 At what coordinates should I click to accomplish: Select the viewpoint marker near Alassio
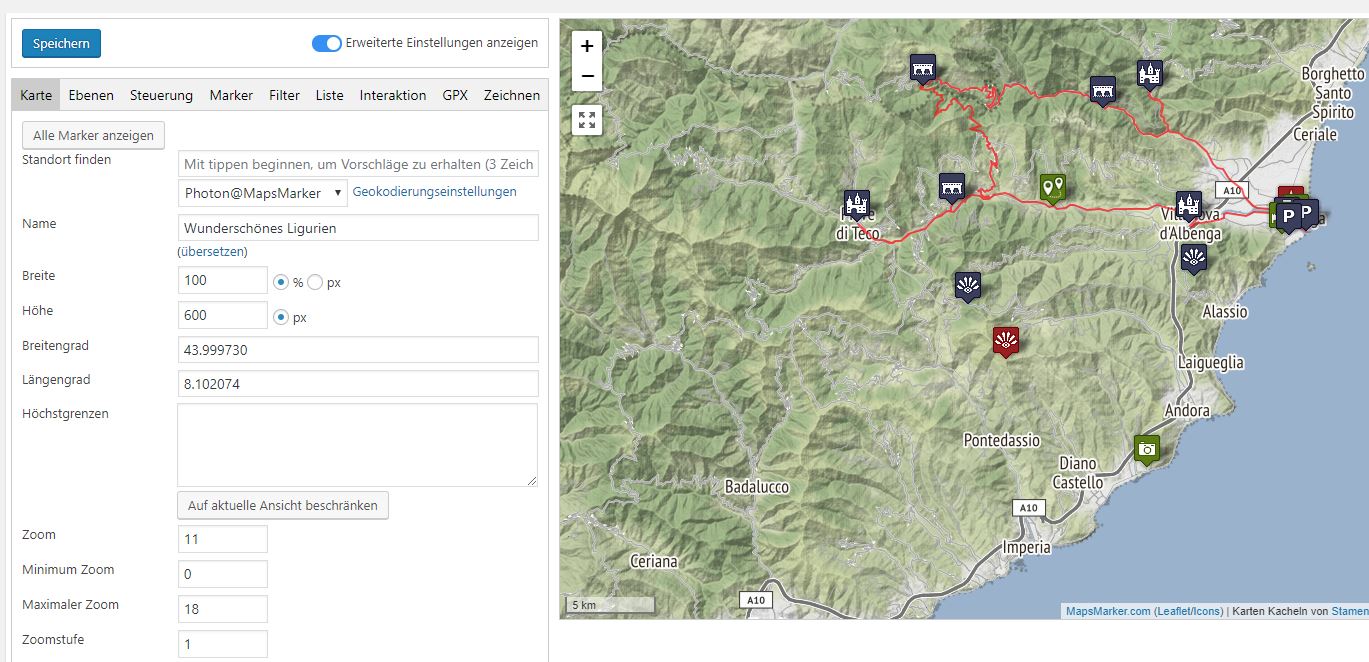click(x=1192, y=259)
